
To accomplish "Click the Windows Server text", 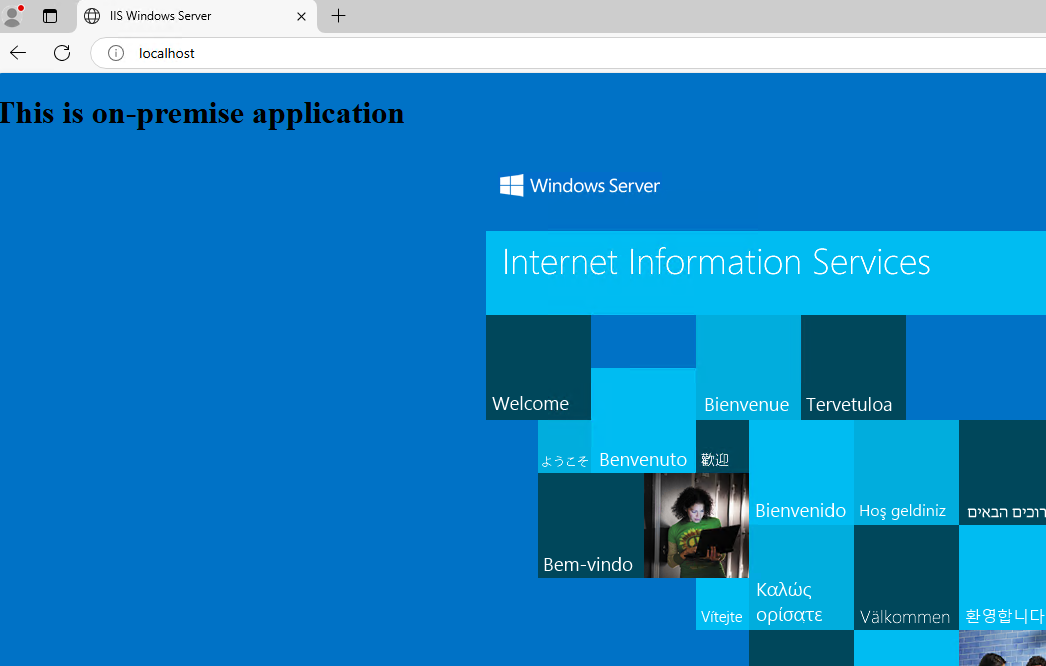I will (594, 186).
